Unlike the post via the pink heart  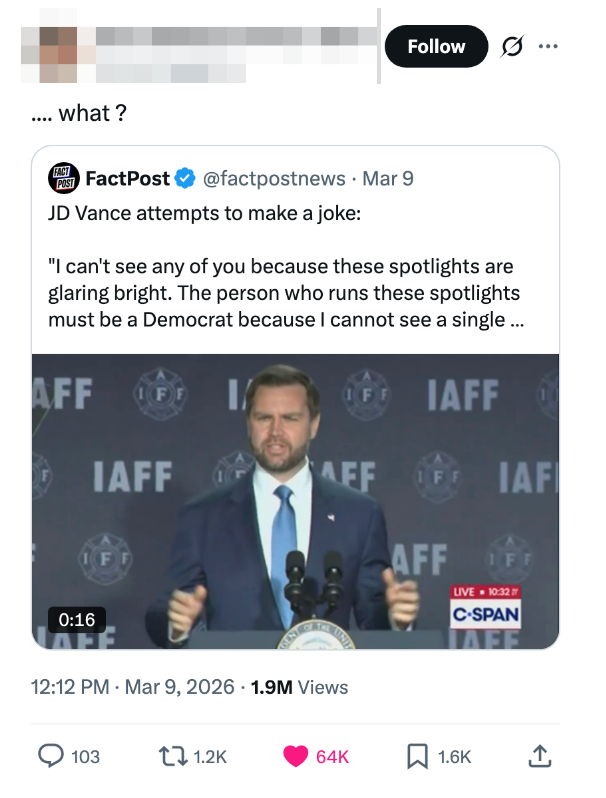click(296, 757)
